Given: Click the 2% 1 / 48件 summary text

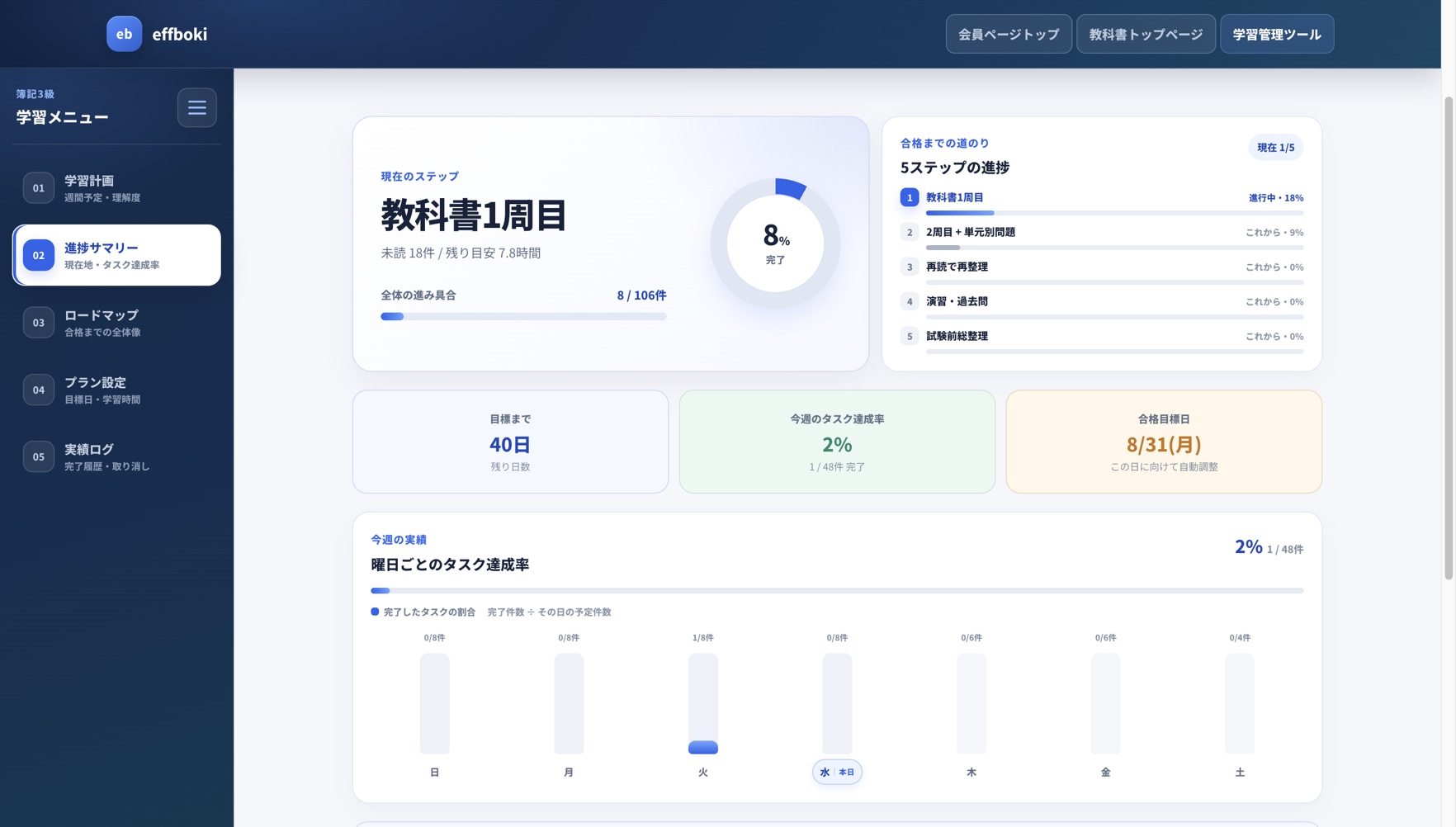Looking at the screenshot, I should [1269, 547].
